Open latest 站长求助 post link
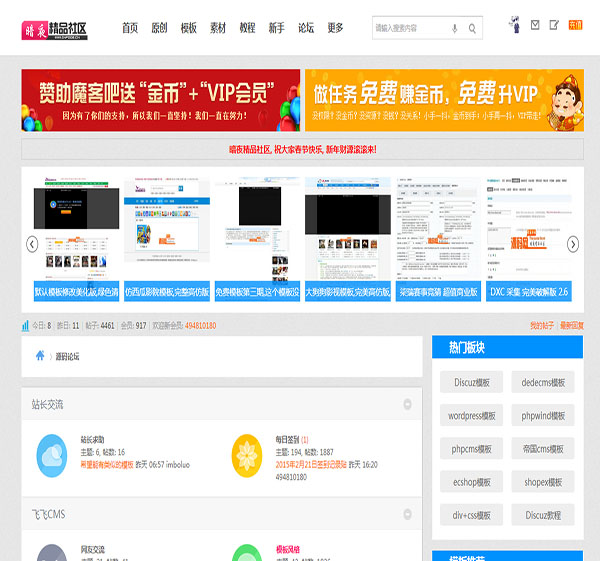600x561 pixels. (x=107, y=465)
